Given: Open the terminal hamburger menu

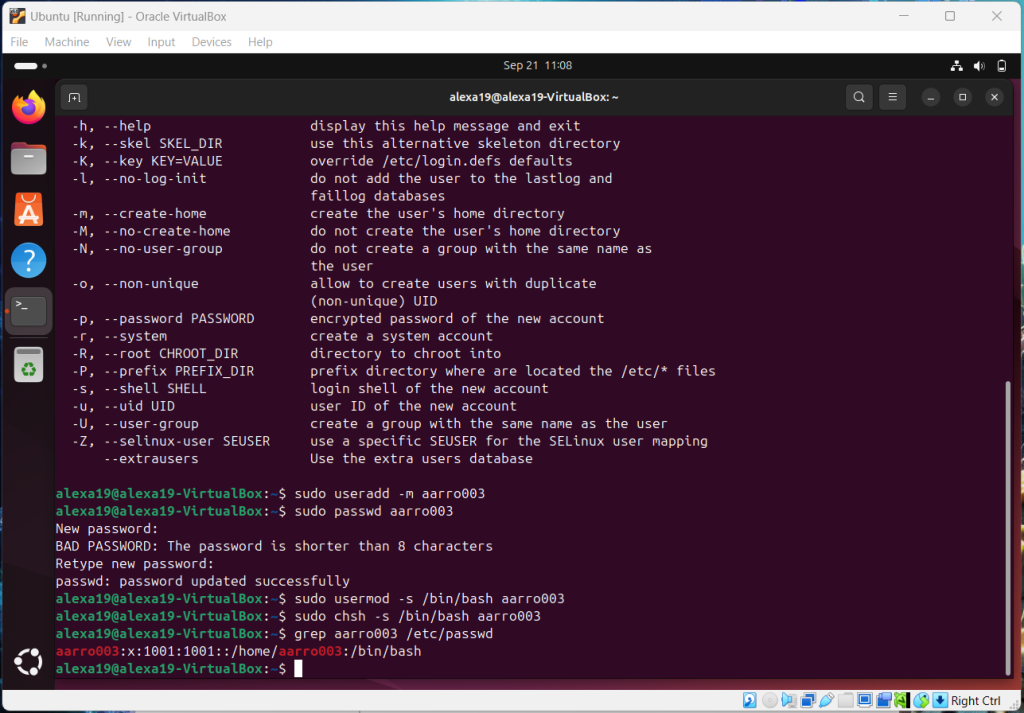Looking at the screenshot, I should pyautogui.click(x=892, y=97).
